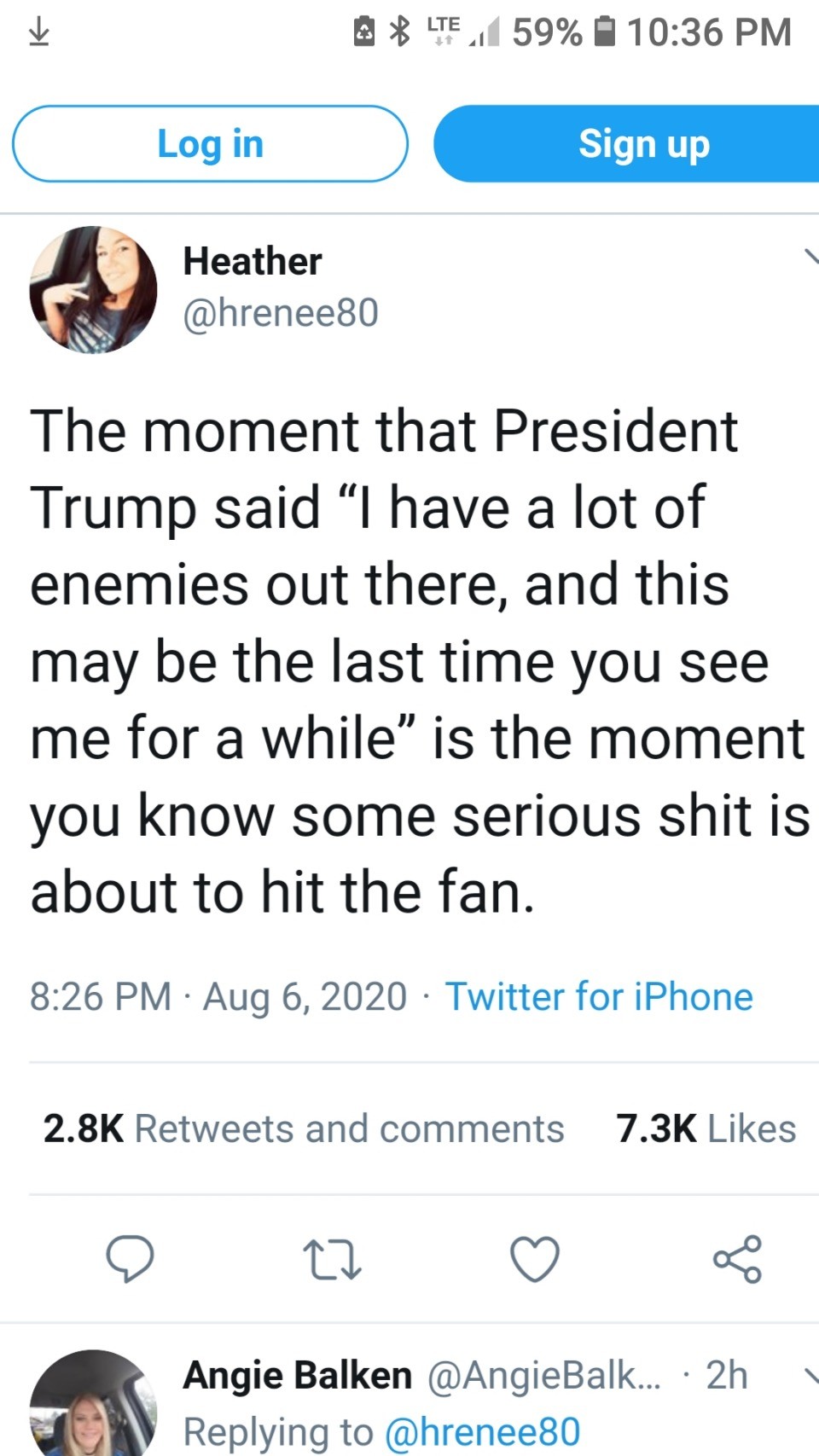
Task: Open the @hrenee80 mention in the reply
Action: coord(483,1432)
